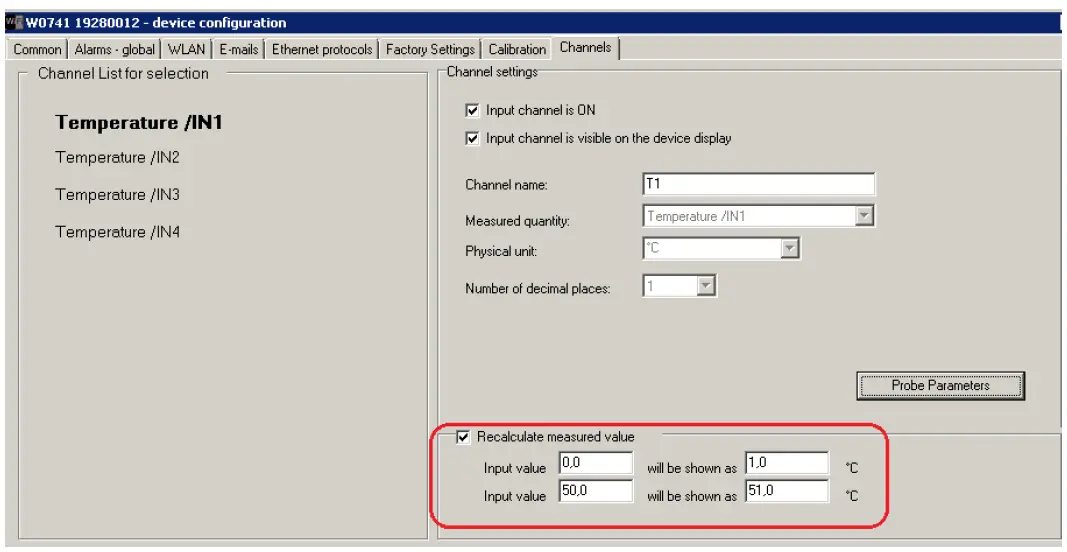The width and height of the screenshot is (1067, 552).
Task: Choose Temperature /IN3 from channel list
Action: (117, 195)
